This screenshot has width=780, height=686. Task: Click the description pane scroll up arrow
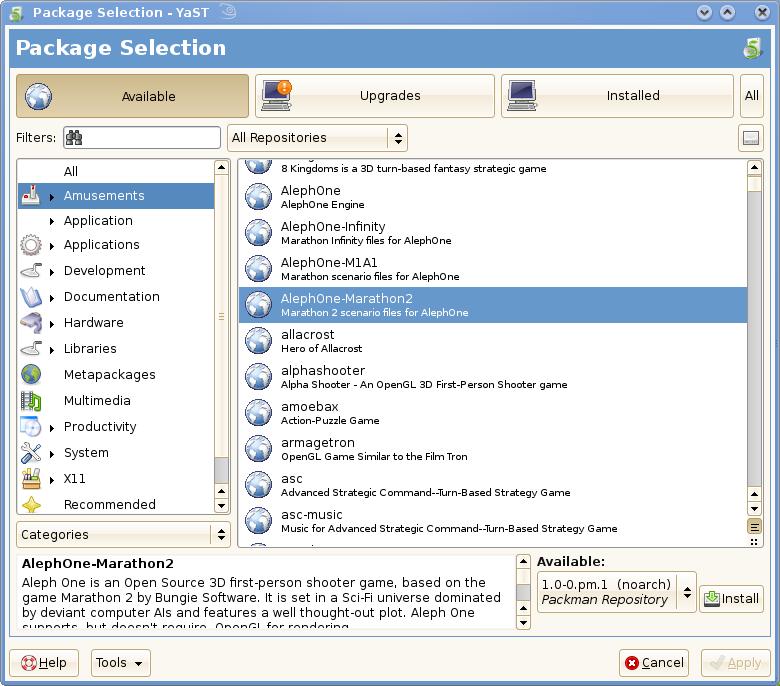click(x=523, y=562)
